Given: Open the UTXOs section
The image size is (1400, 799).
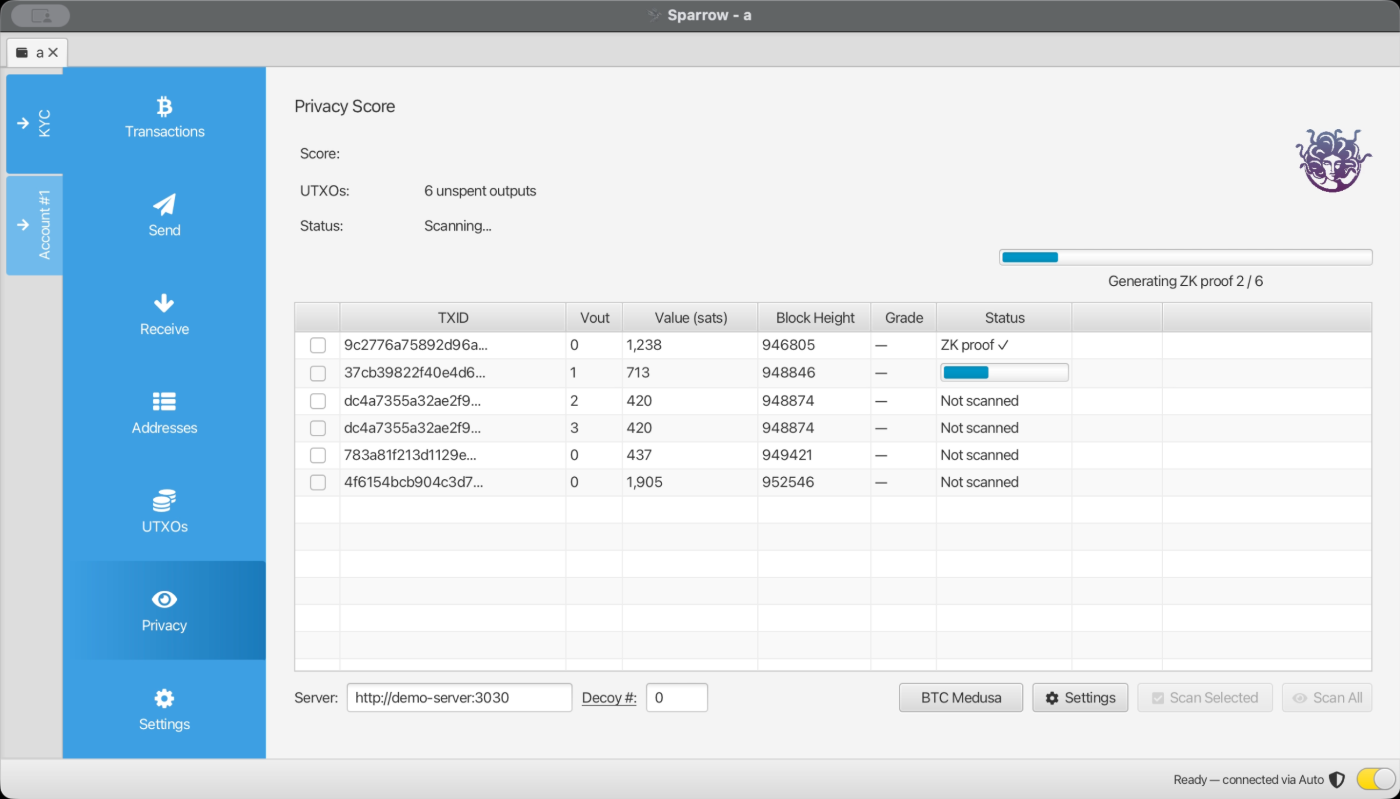Looking at the screenshot, I should point(164,512).
